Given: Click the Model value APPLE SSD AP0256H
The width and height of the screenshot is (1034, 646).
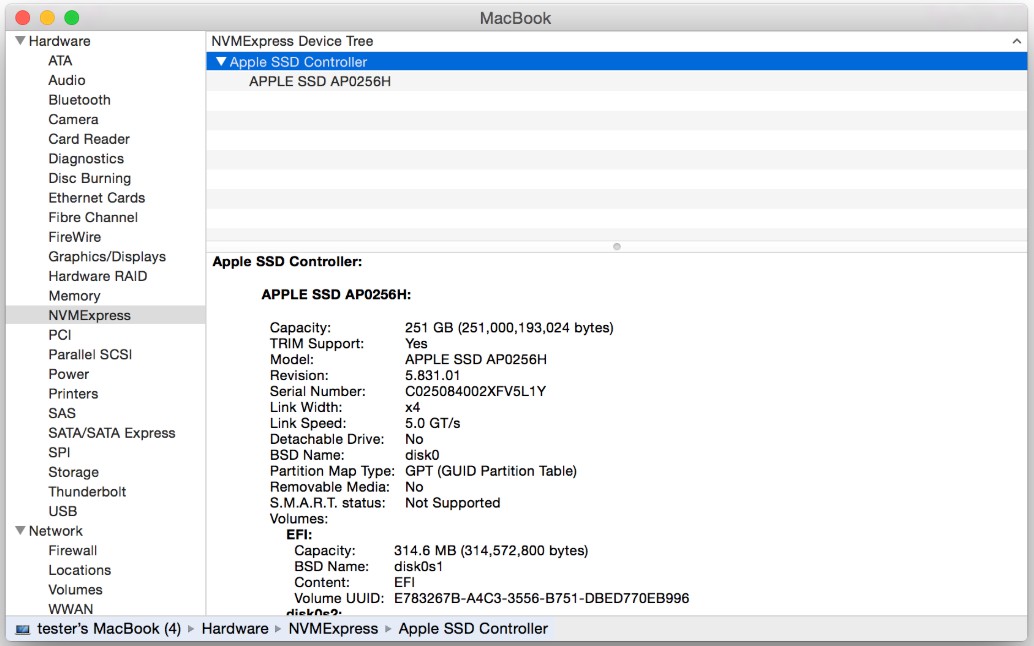Looking at the screenshot, I should pos(475,360).
